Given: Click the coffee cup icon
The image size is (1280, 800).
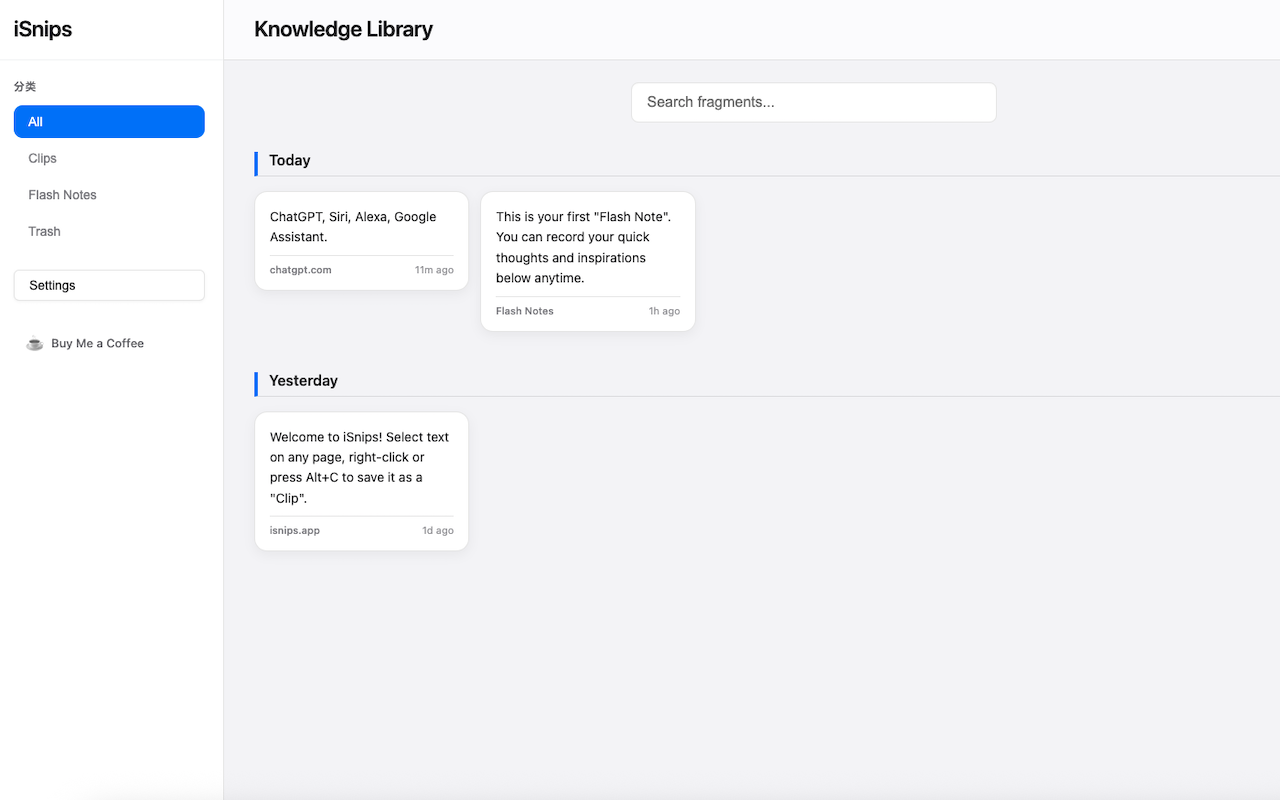Looking at the screenshot, I should [35, 343].
